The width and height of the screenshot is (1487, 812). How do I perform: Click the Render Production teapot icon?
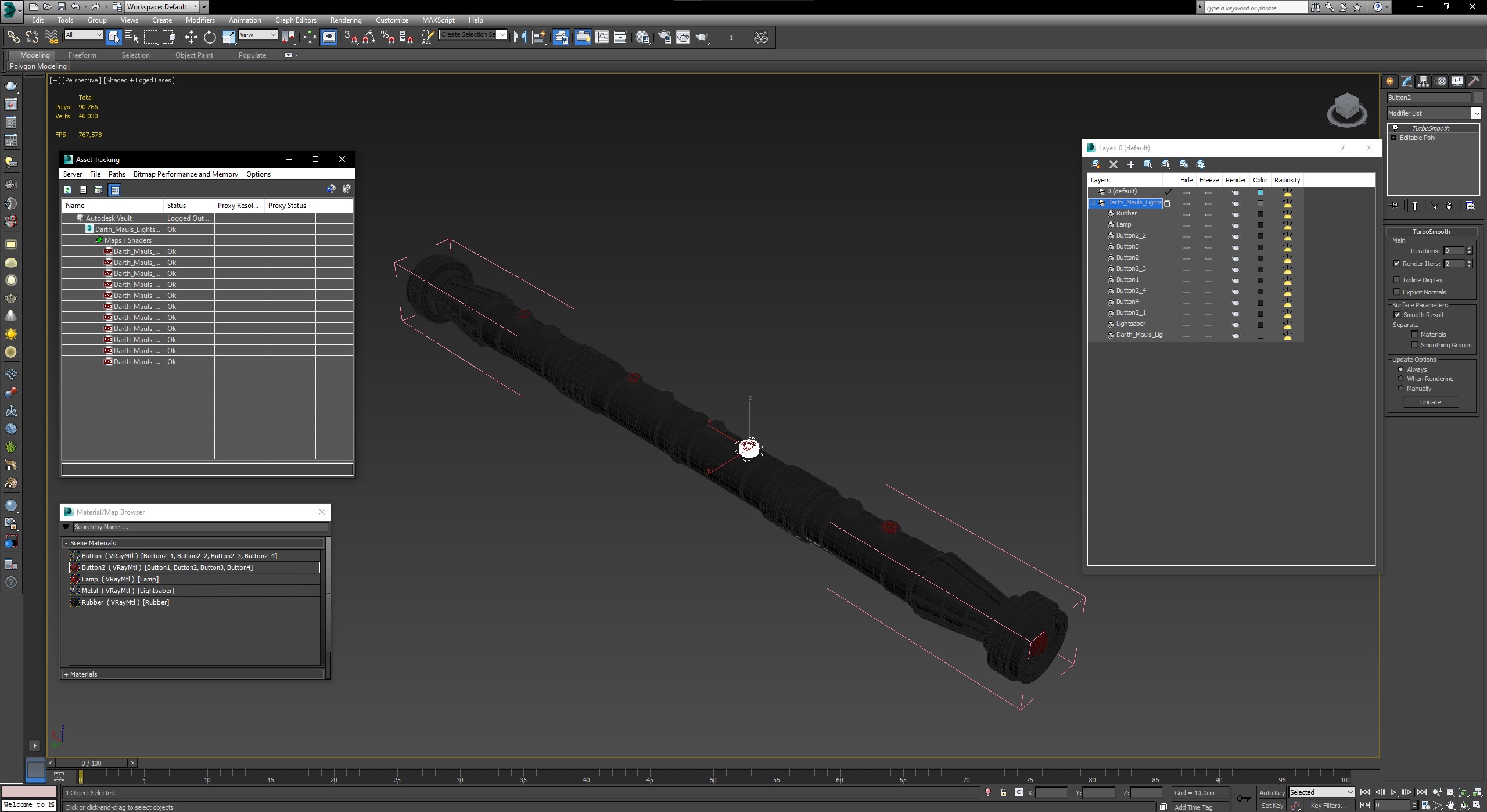click(702, 37)
